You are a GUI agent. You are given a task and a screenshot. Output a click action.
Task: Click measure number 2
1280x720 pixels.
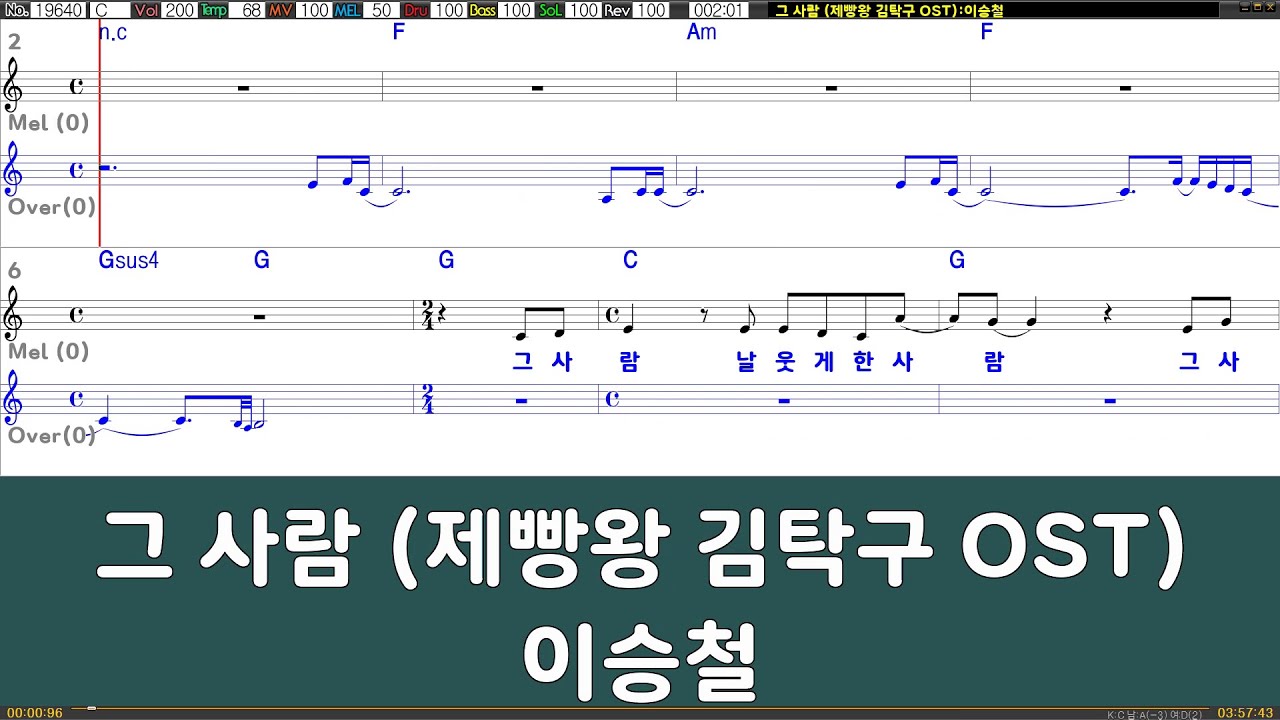click(14, 42)
